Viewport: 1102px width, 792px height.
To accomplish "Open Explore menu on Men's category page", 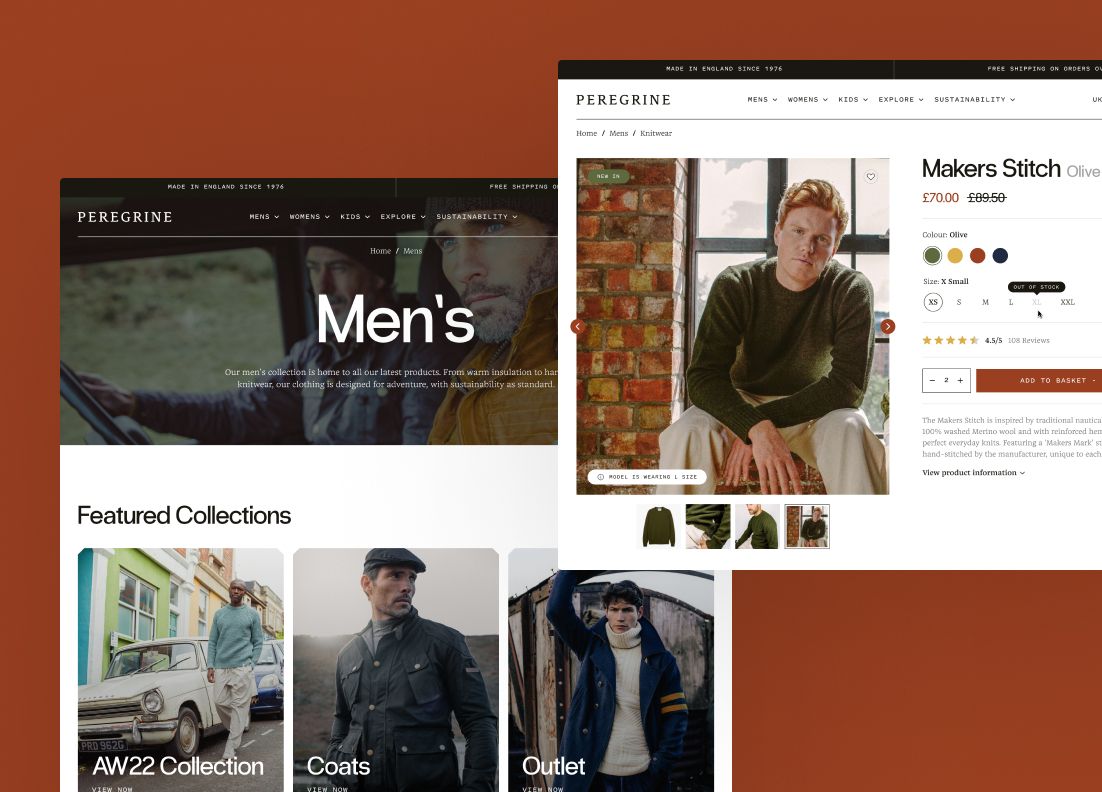I will [403, 216].
